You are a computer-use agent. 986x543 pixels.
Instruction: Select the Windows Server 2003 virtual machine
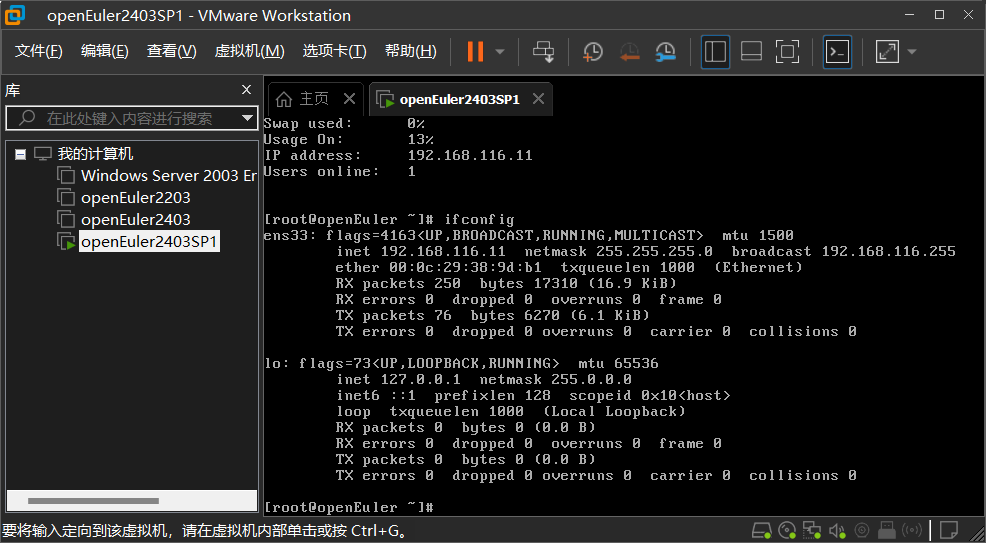pos(169,175)
